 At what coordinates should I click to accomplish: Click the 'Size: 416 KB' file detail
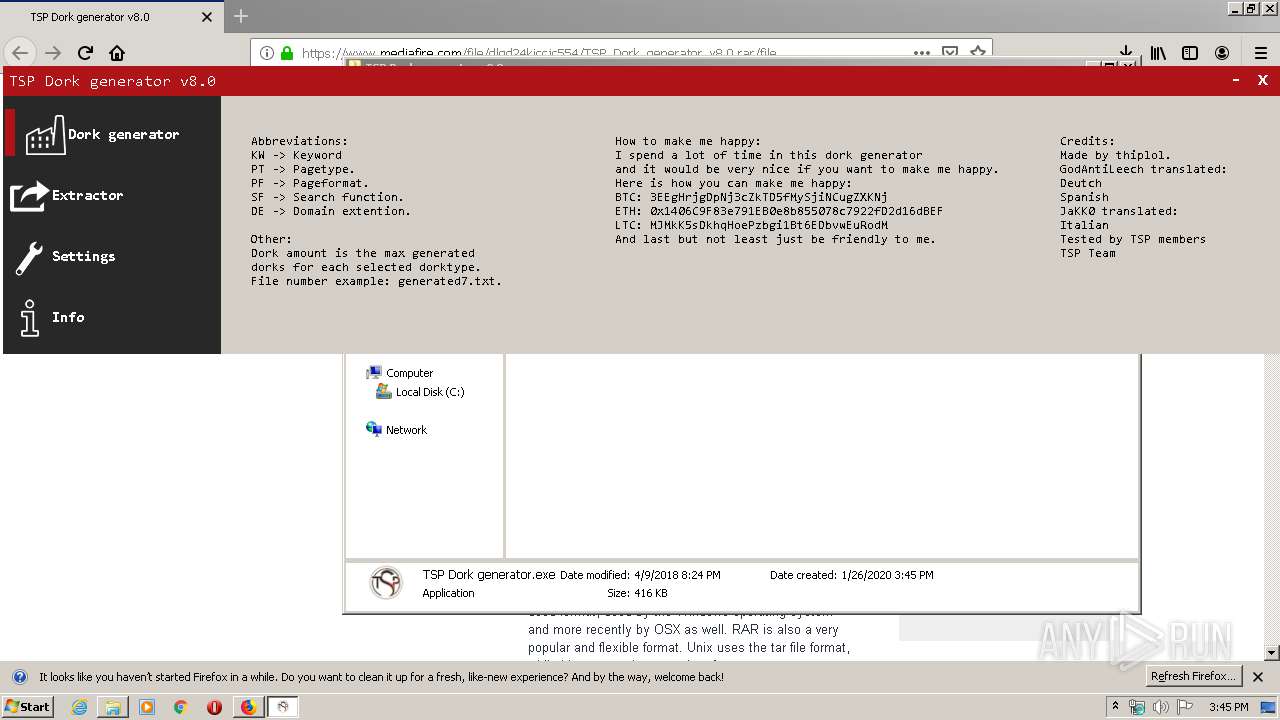[x=637, y=593]
